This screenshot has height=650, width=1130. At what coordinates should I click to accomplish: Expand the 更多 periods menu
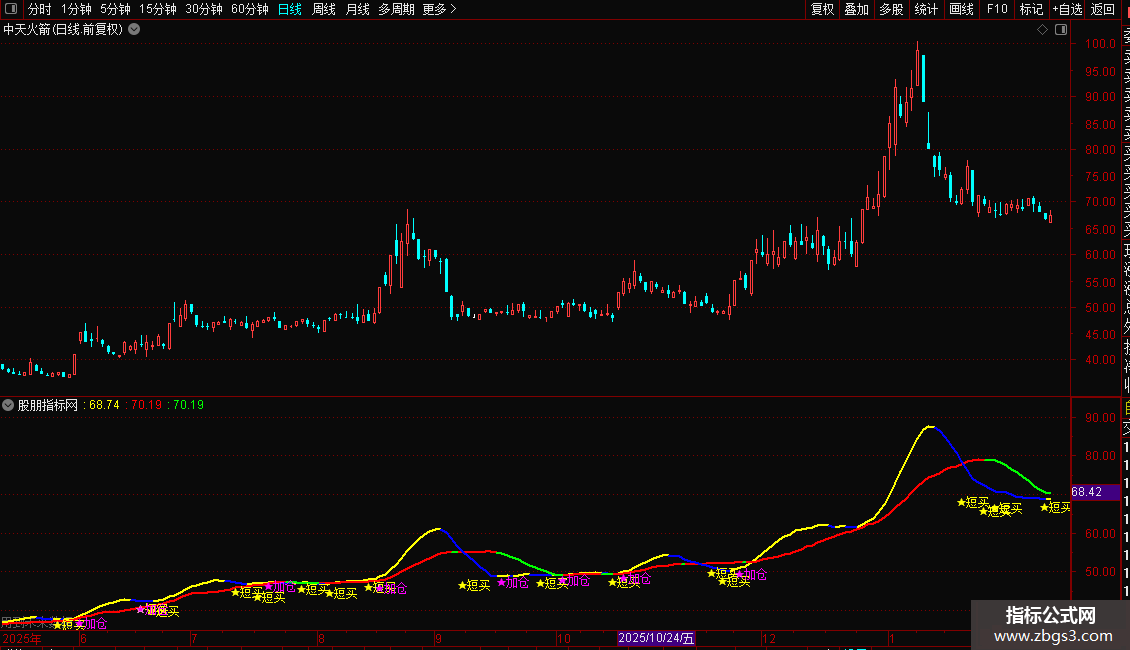(x=440, y=9)
